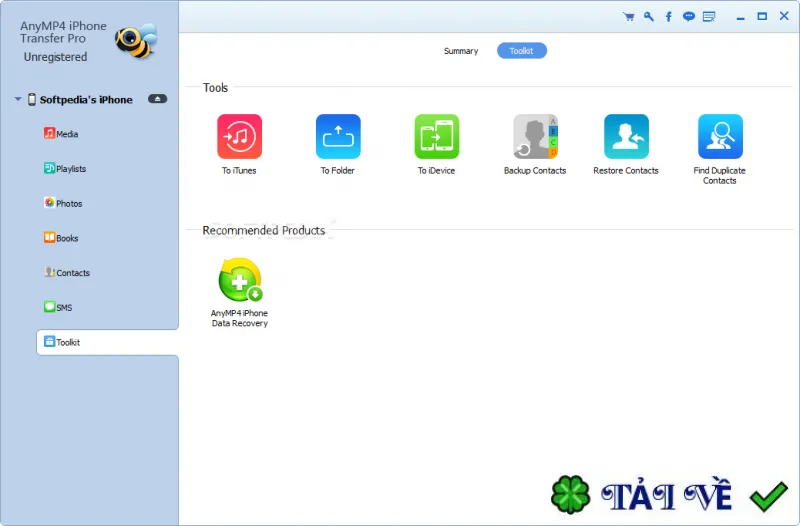Click the key register icon

pyautogui.click(x=648, y=17)
